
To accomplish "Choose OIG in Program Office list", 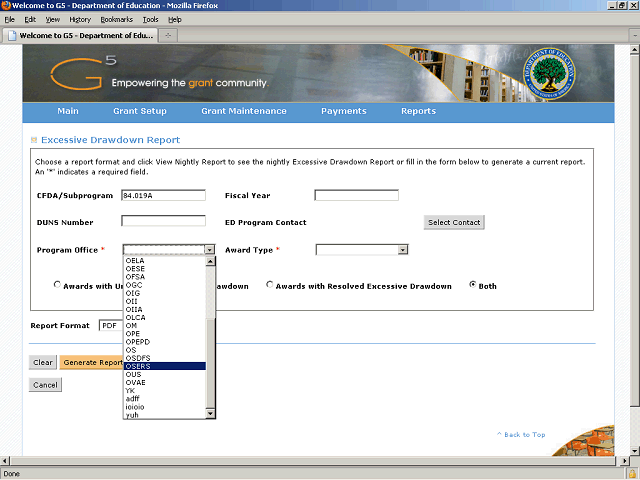I will tap(165, 293).
